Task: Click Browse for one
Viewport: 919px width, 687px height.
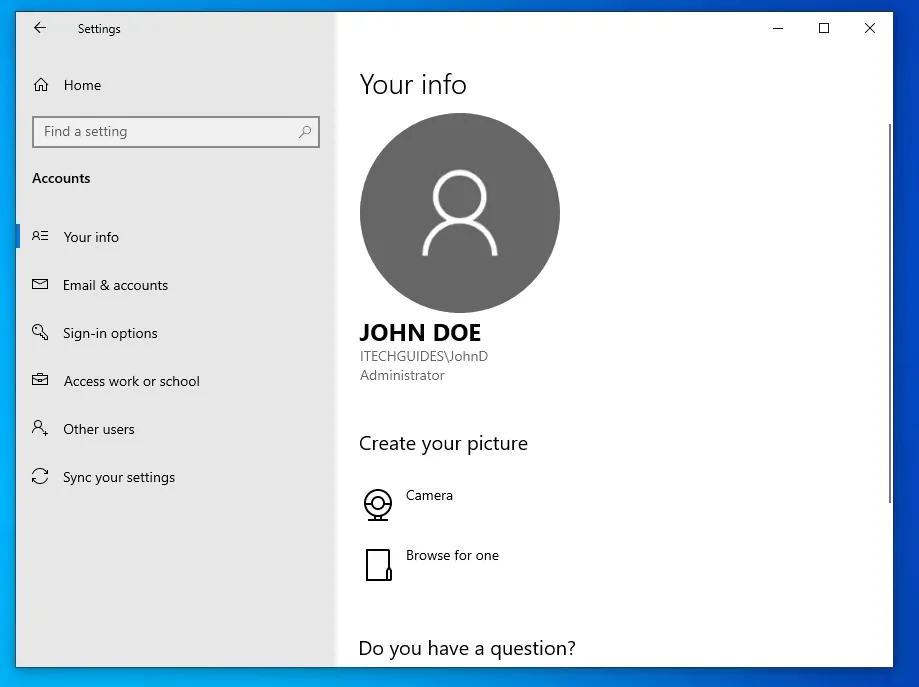Action: click(452, 555)
